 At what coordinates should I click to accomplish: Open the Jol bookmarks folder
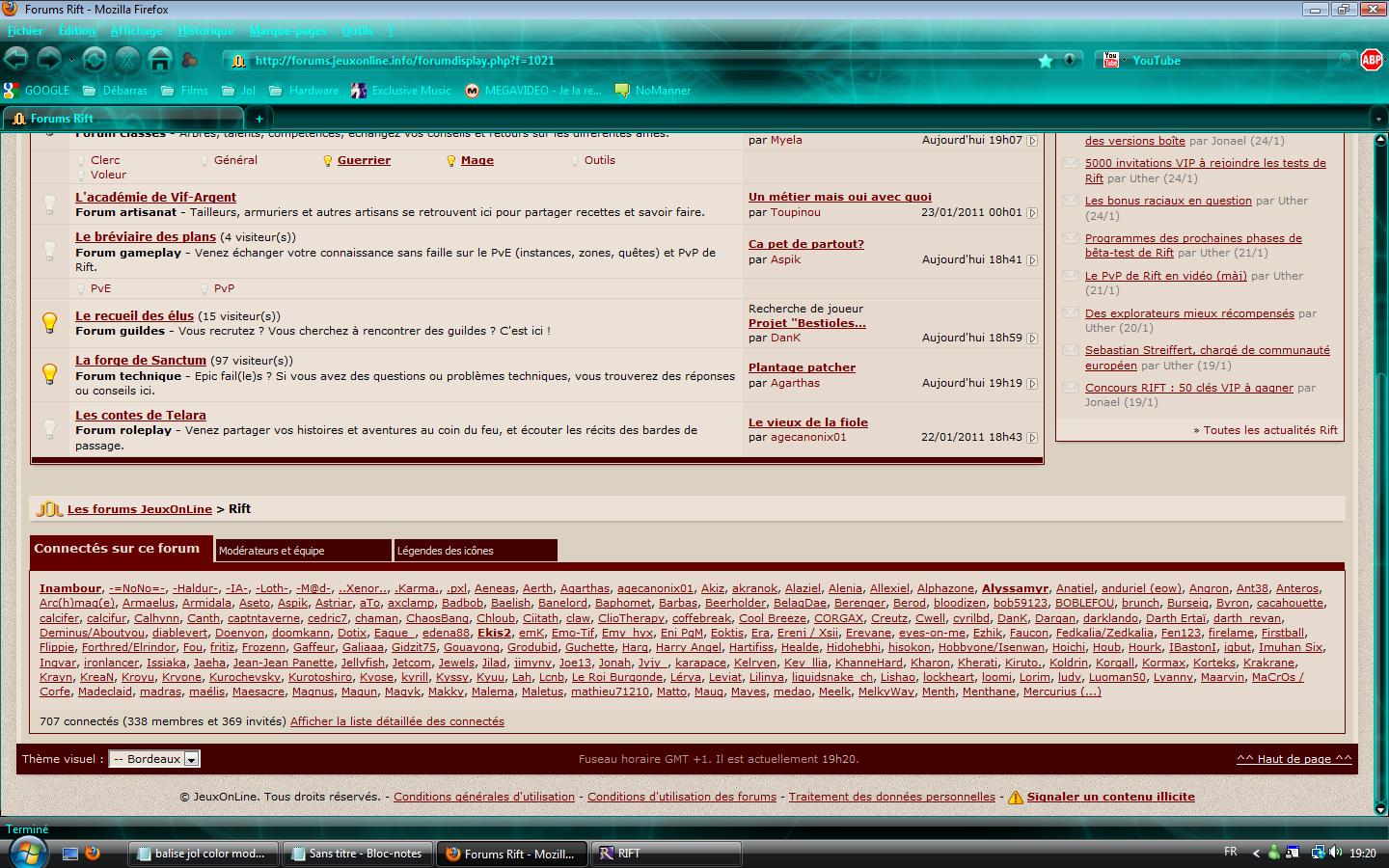pyautogui.click(x=238, y=91)
